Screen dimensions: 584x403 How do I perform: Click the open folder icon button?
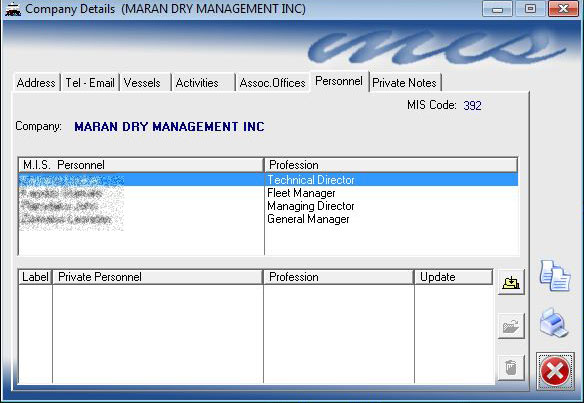click(511, 326)
